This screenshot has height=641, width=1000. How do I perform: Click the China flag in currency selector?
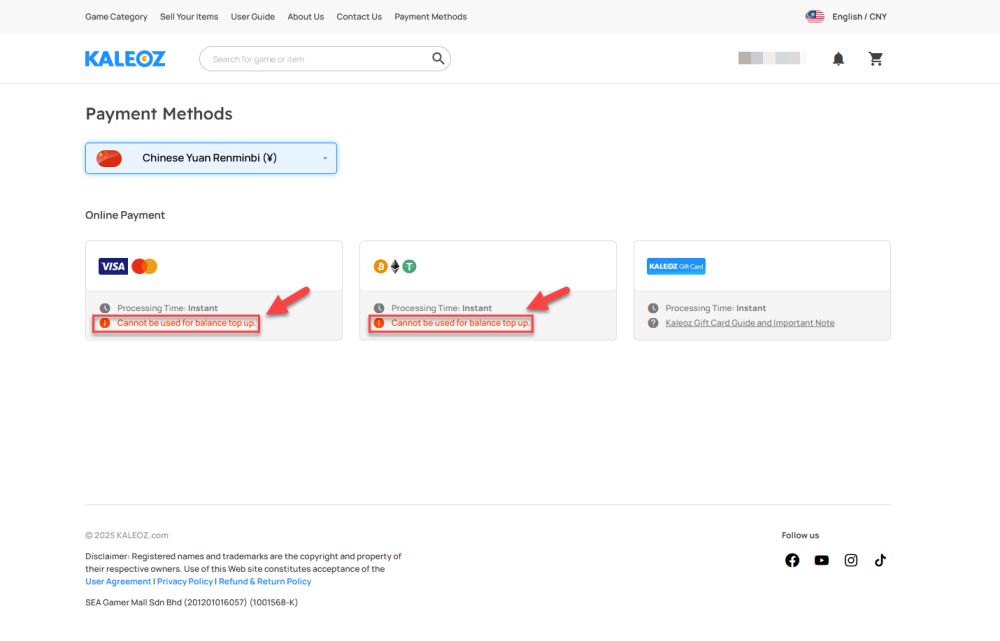[x=109, y=158]
